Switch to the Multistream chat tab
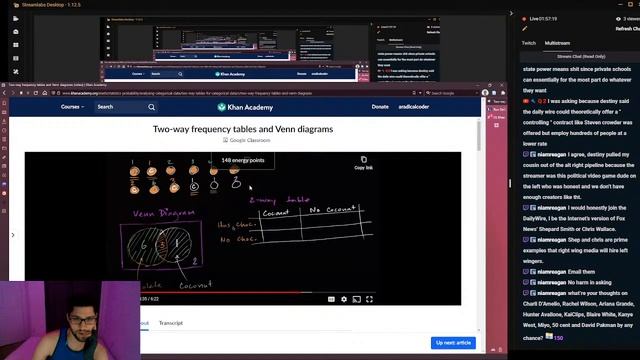The image size is (640, 360). coord(557,43)
